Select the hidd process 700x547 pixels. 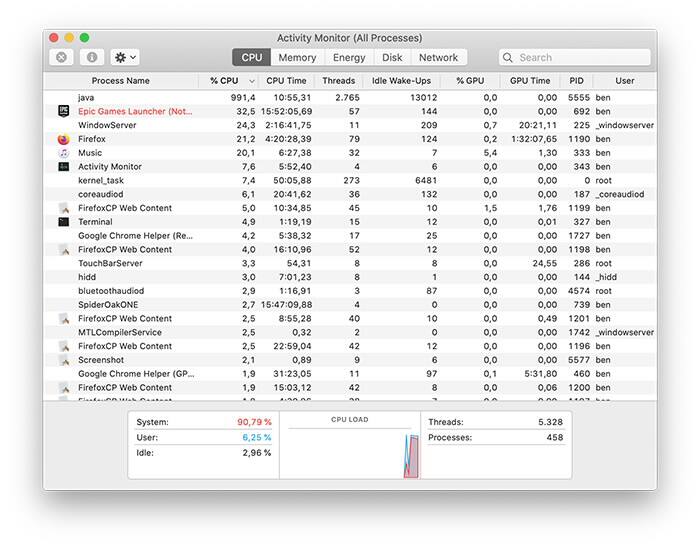pos(87,277)
